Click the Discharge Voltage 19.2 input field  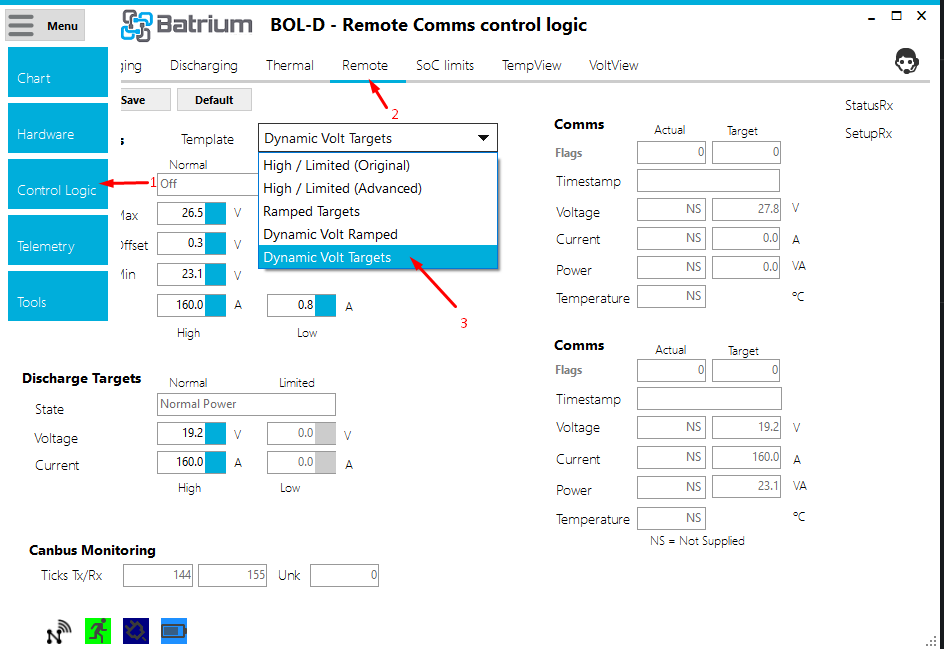tap(181, 435)
